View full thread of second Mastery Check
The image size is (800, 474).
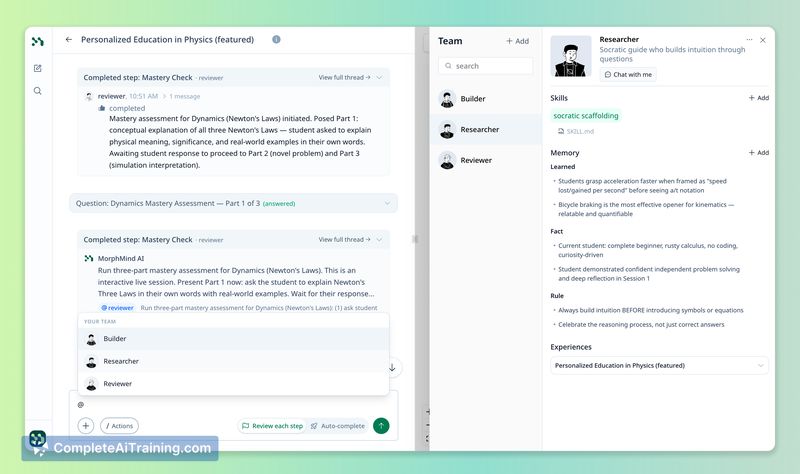point(344,239)
